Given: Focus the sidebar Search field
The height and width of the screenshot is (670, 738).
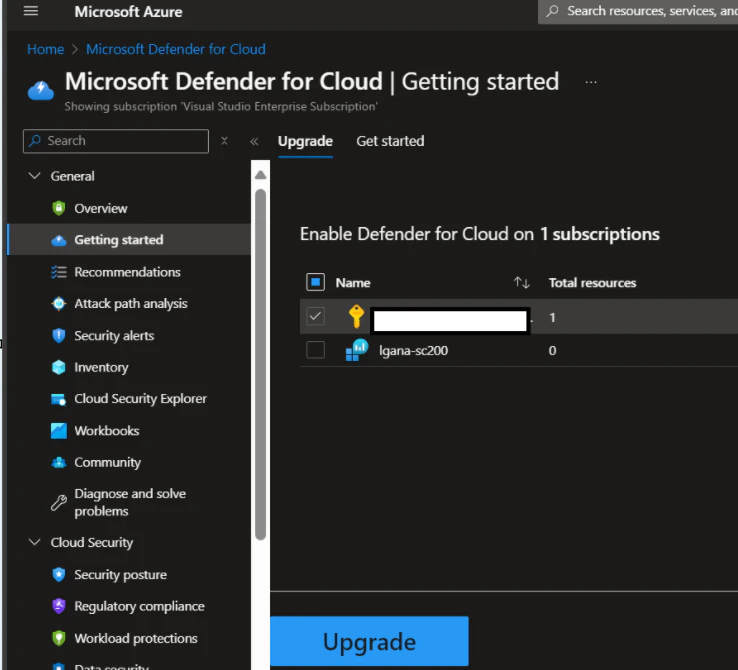Looking at the screenshot, I should pyautogui.click(x=116, y=141).
